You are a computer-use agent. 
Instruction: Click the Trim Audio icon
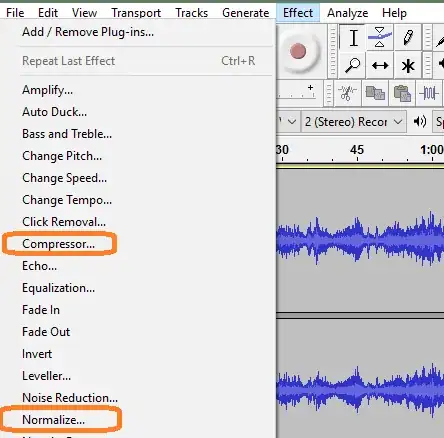tap(429, 93)
